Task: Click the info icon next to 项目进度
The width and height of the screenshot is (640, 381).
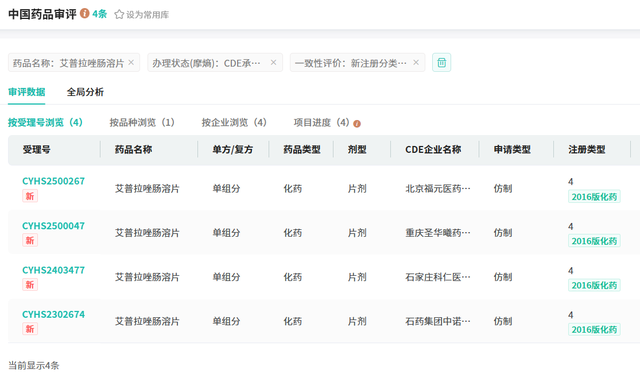Action: pos(357,124)
